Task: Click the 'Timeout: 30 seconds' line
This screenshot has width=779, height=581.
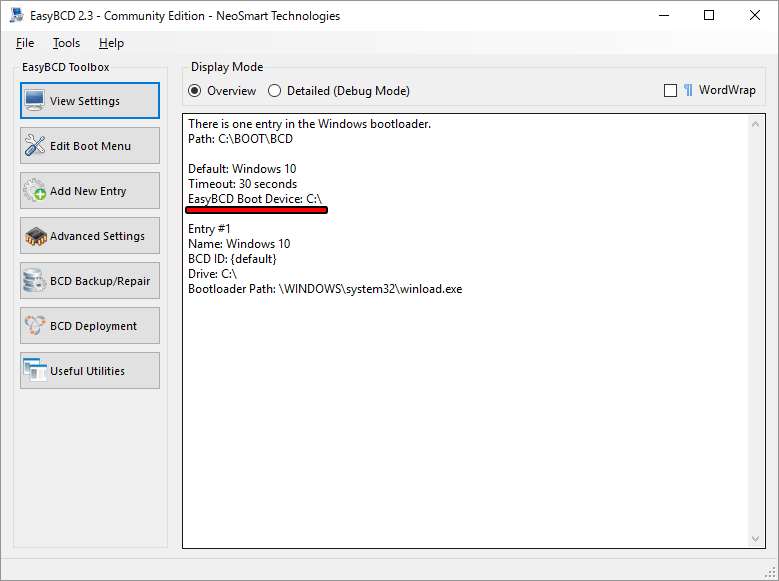Action: (242, 184)
